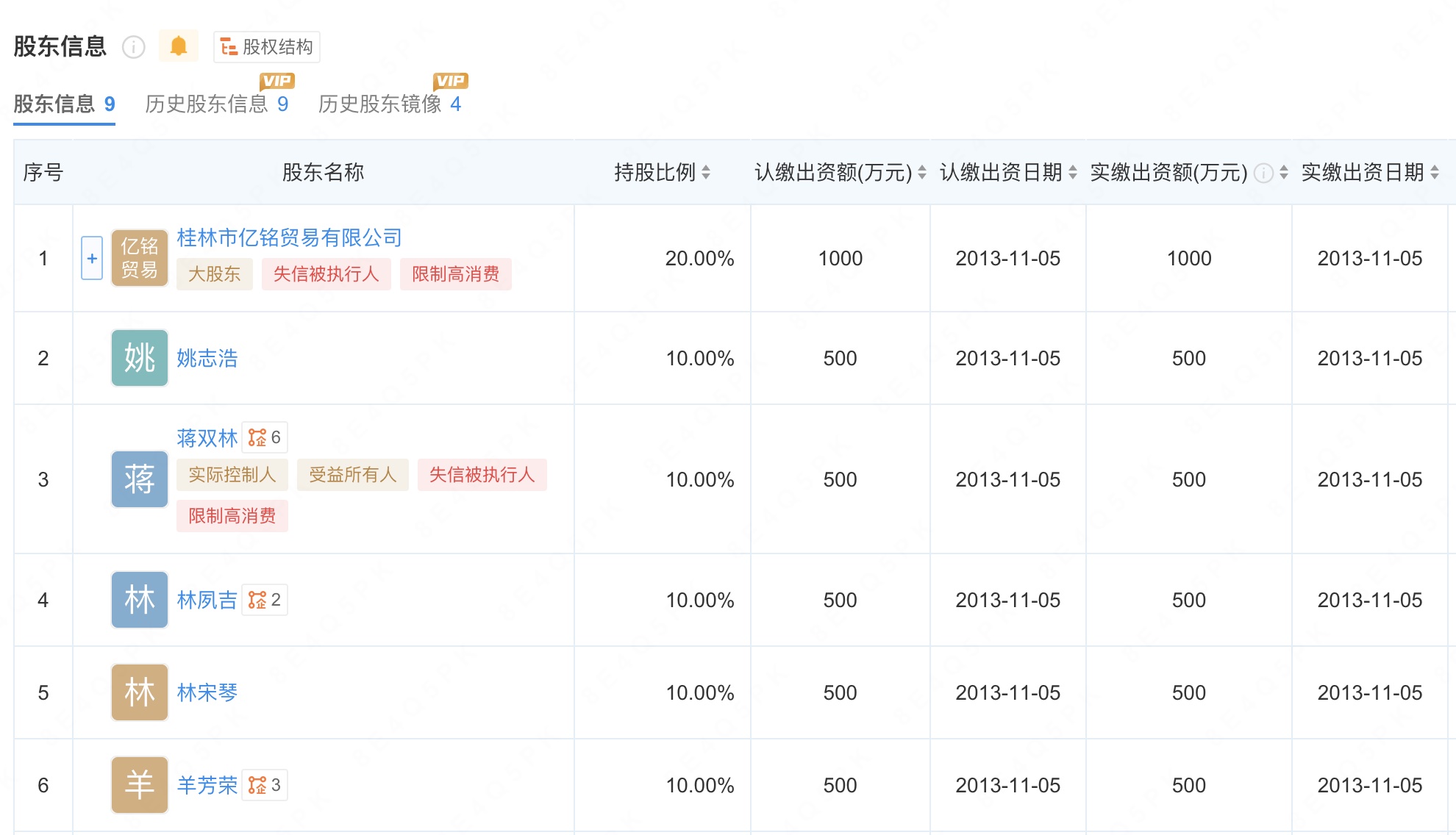
Task: Click 亿铭贸易 company logo avatar
Action: (139, 258)
